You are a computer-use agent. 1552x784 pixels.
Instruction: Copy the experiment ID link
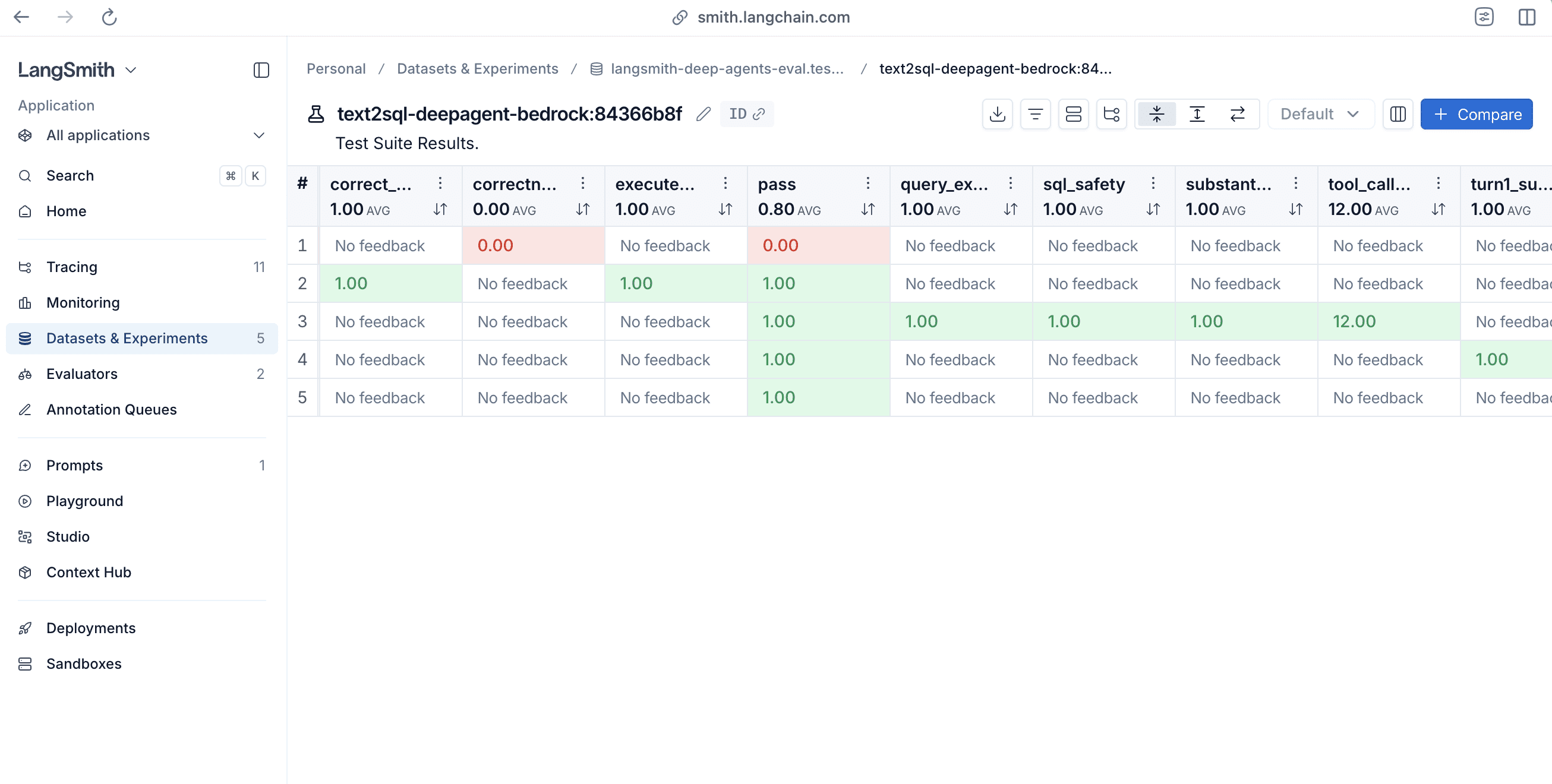coord(746,114)
